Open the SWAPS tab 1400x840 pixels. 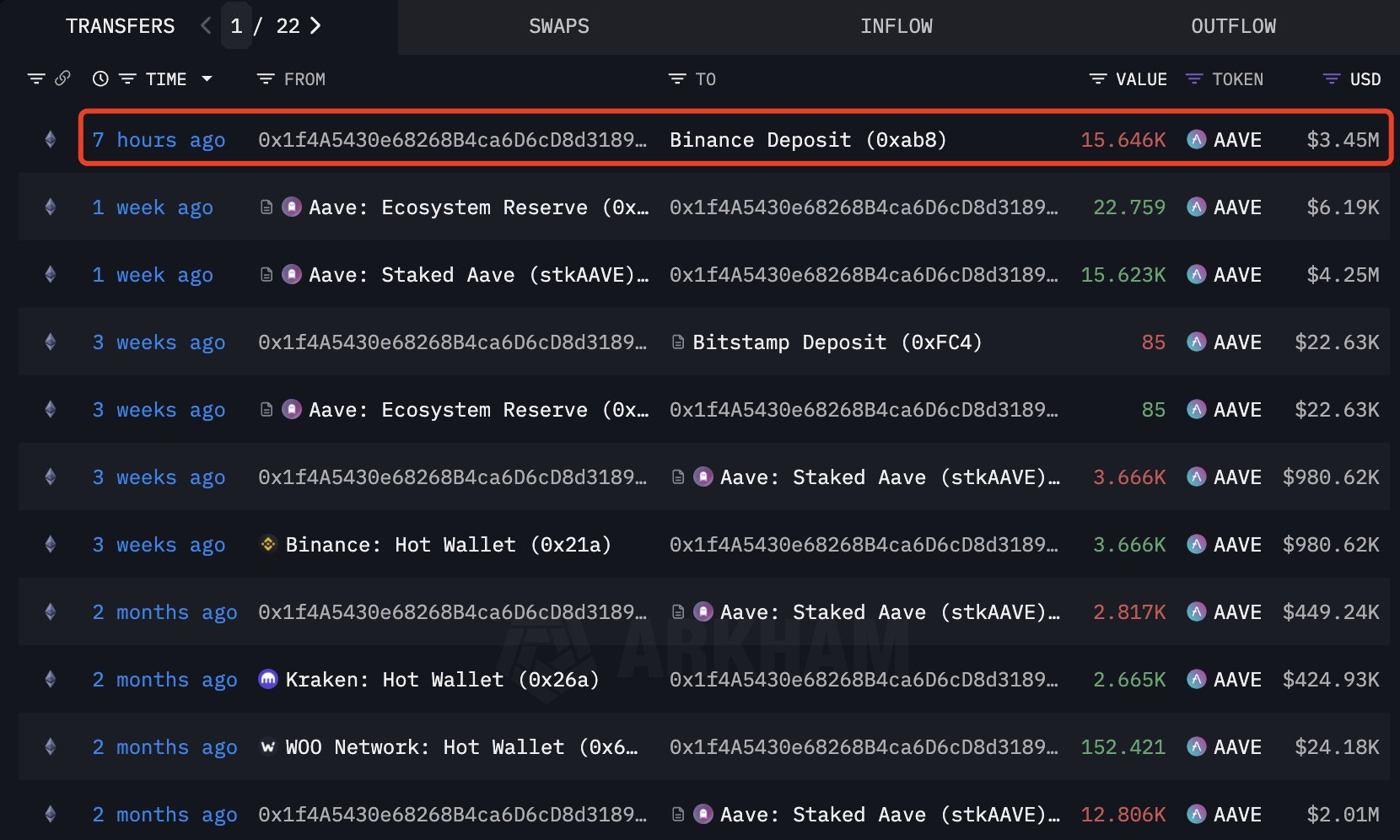pyautogui.click(x=559, y=26)
